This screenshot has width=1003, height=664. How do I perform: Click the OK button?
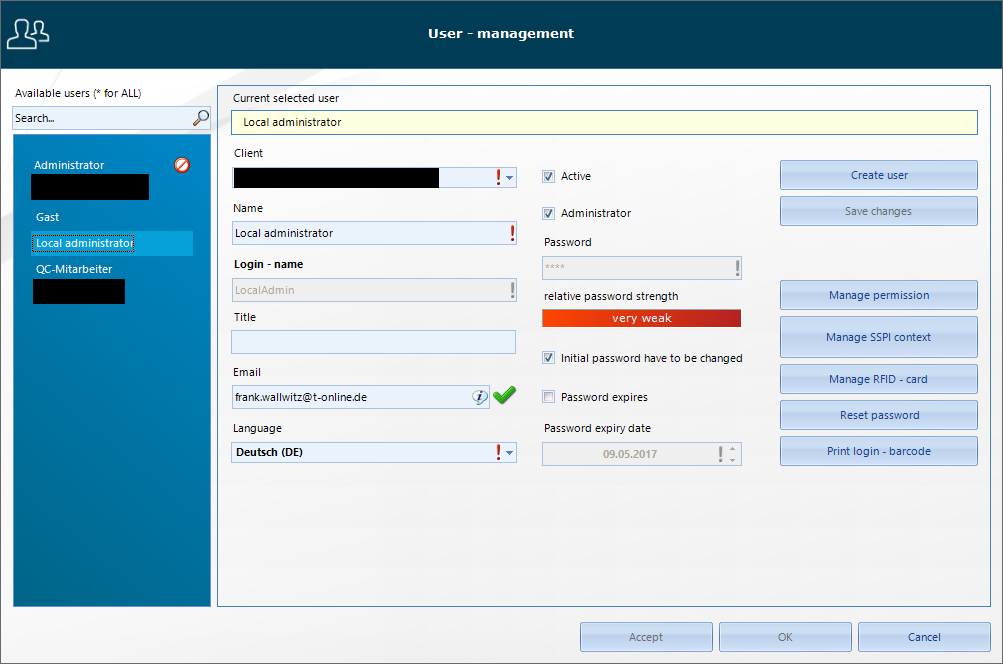coord(785,637)
